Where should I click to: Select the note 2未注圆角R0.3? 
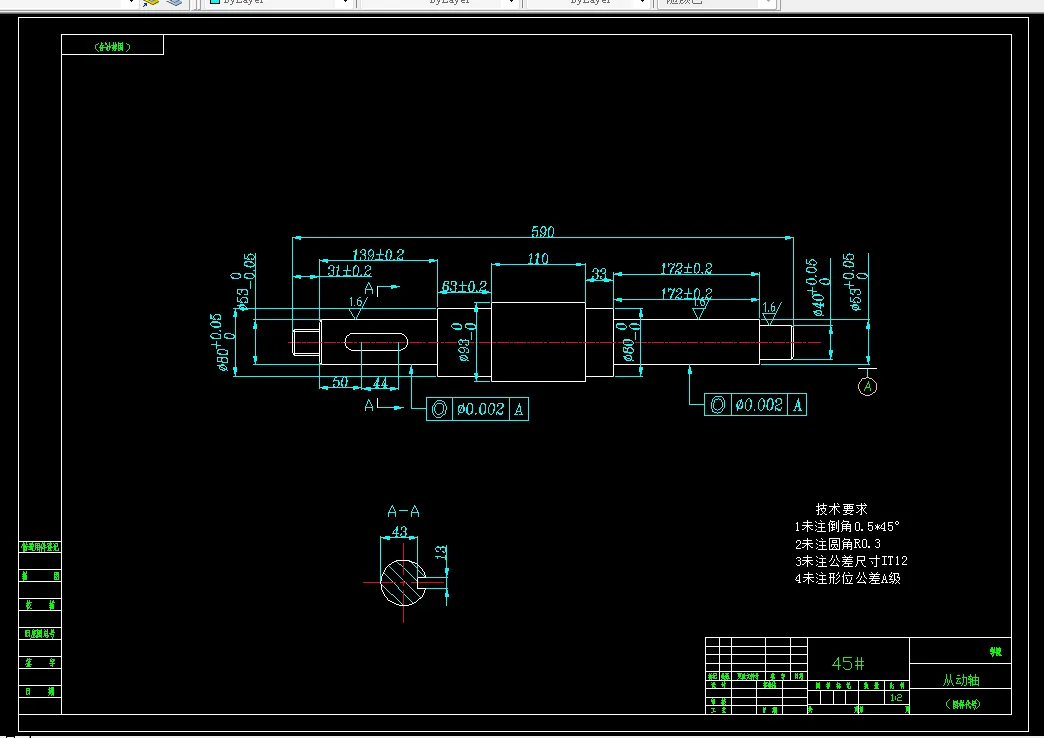838,544
